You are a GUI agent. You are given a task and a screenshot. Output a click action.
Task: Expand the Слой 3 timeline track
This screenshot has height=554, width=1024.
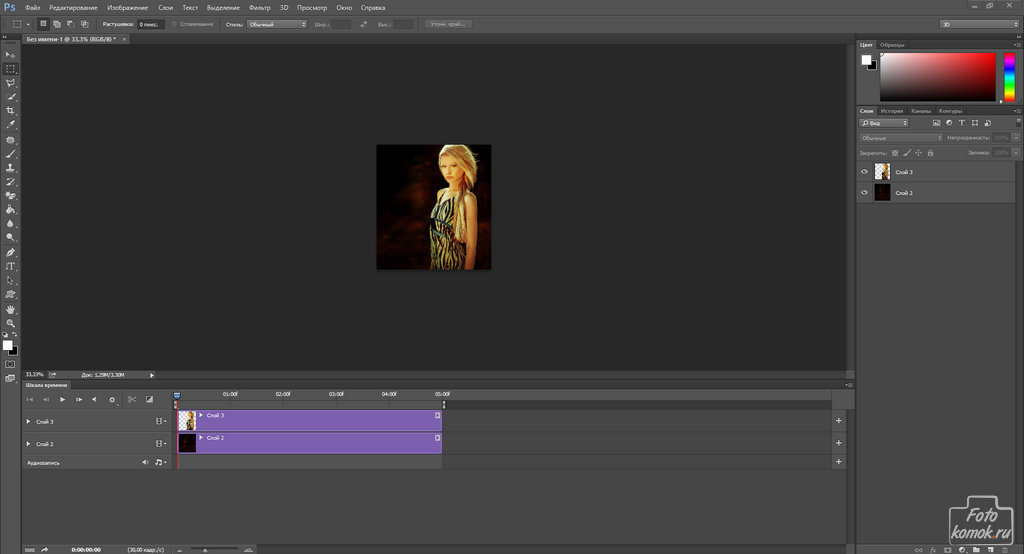click(28, 422)
